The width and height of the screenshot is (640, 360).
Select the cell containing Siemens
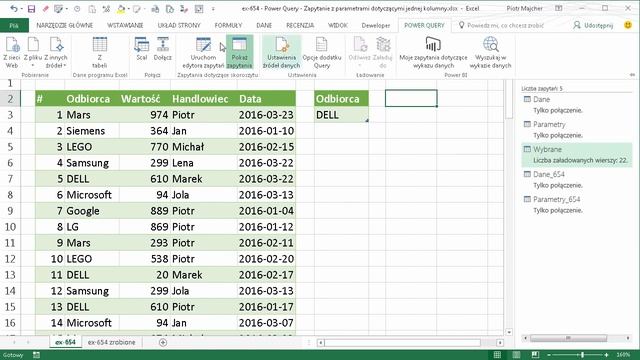click(x=91, y=131)
